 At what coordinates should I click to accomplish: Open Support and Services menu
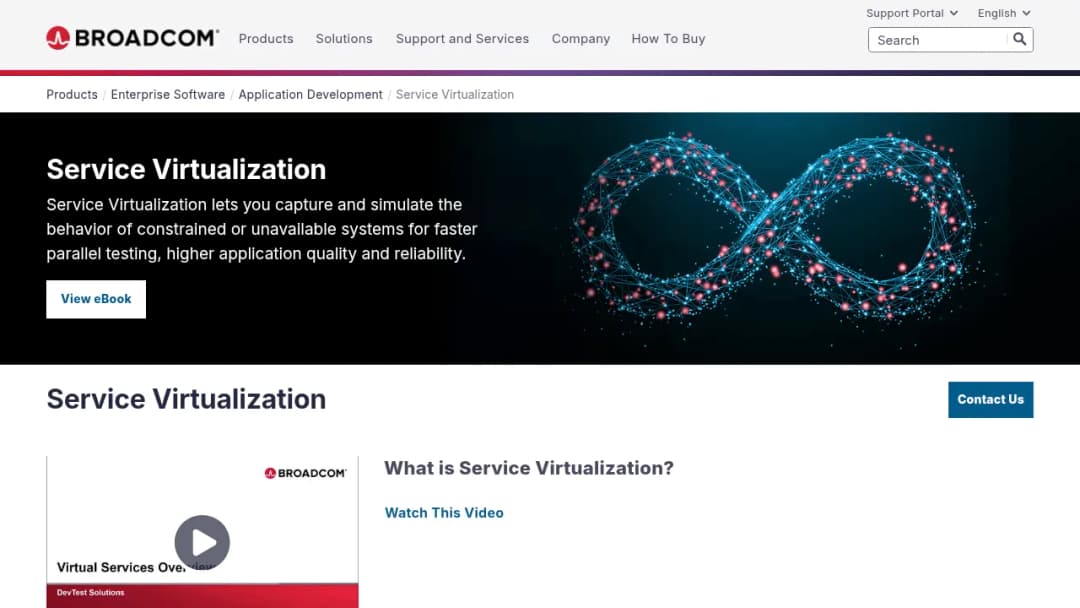tap(462, 39)
